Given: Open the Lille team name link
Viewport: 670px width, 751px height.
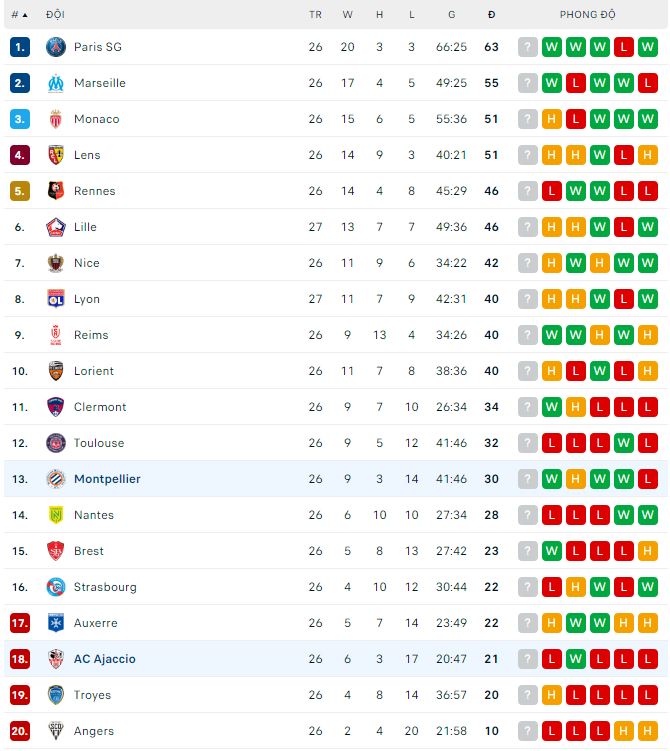Looking at the screenshot, I should [x=85, y=227].
